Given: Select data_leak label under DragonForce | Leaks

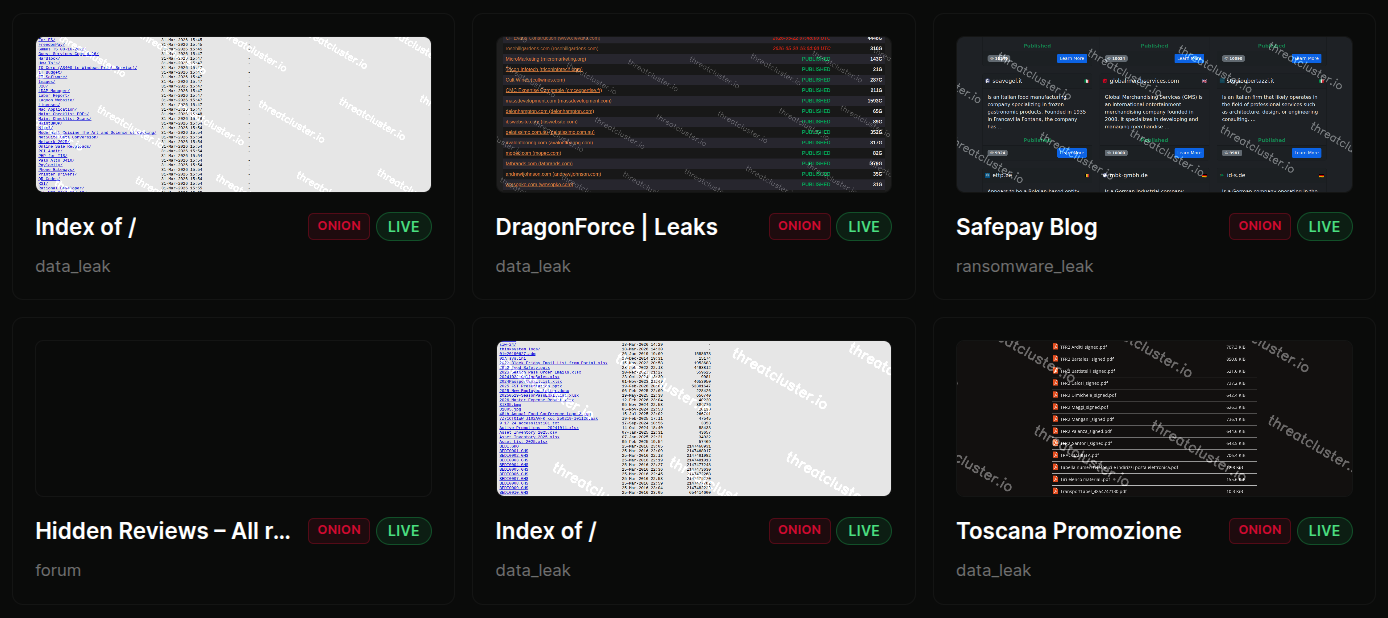Looking at the screenshot, I should click(x=534, y=266).
